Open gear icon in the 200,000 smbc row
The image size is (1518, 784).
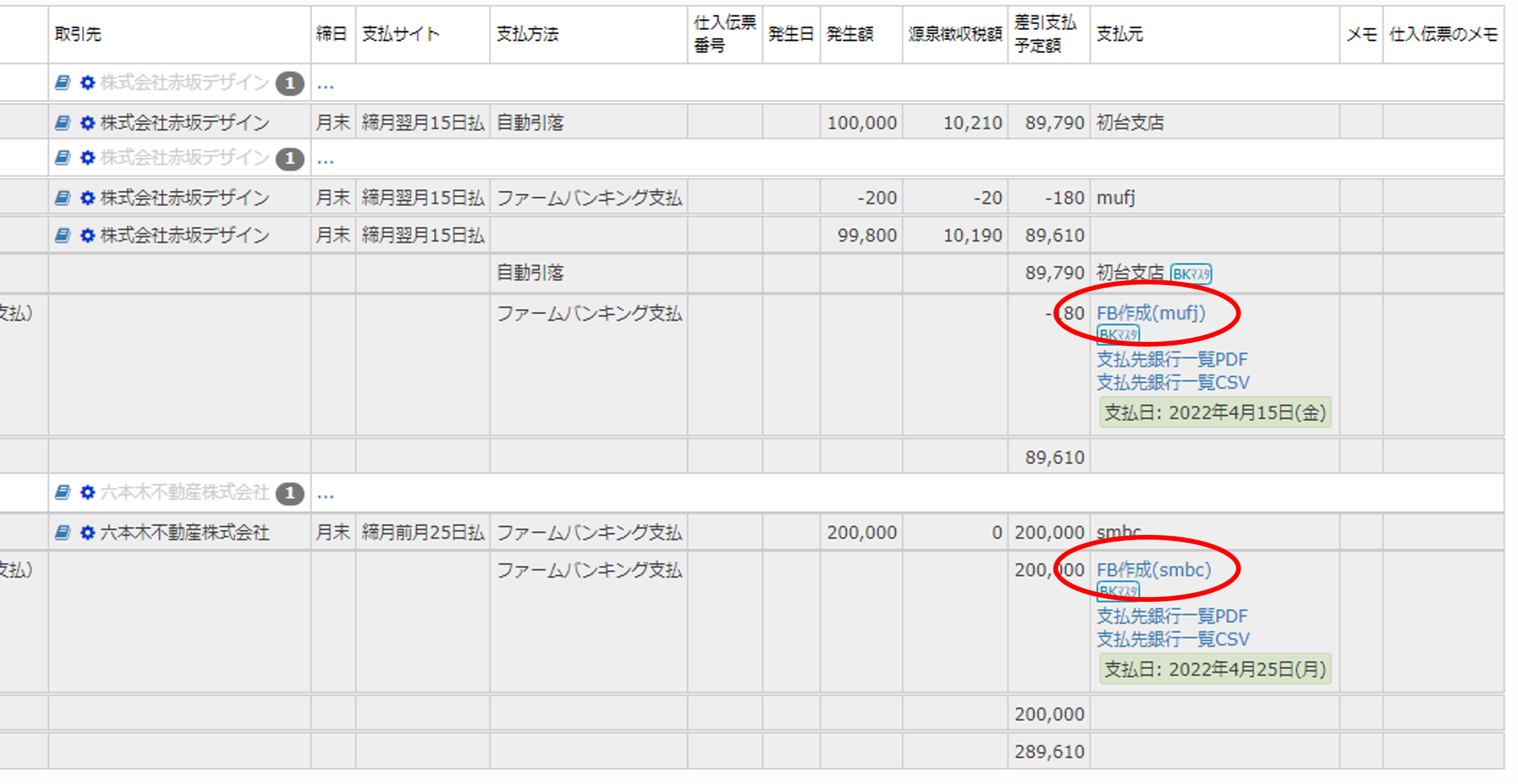(87, 533)
